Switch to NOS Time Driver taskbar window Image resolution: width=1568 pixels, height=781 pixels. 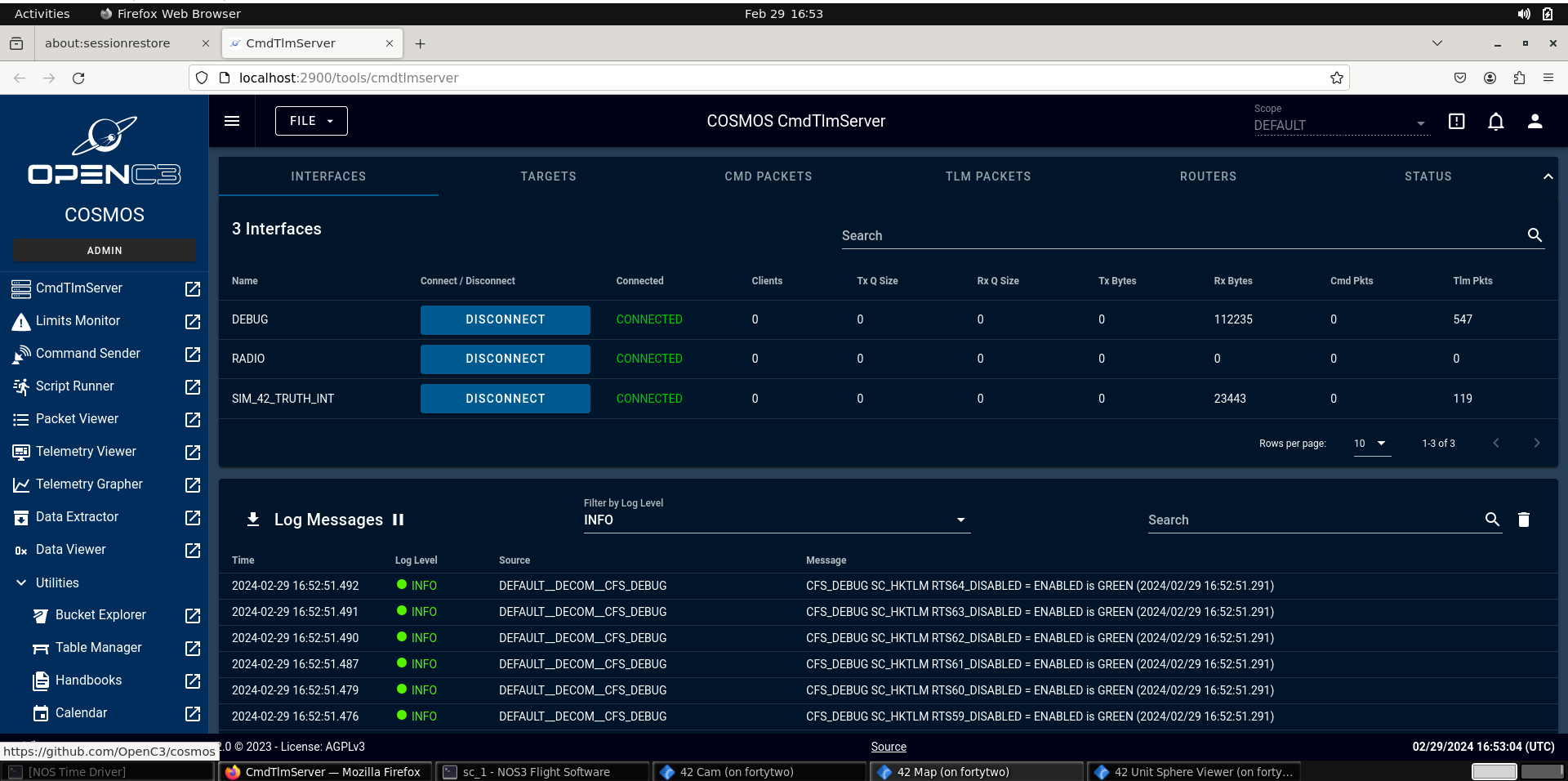point(108,771)
